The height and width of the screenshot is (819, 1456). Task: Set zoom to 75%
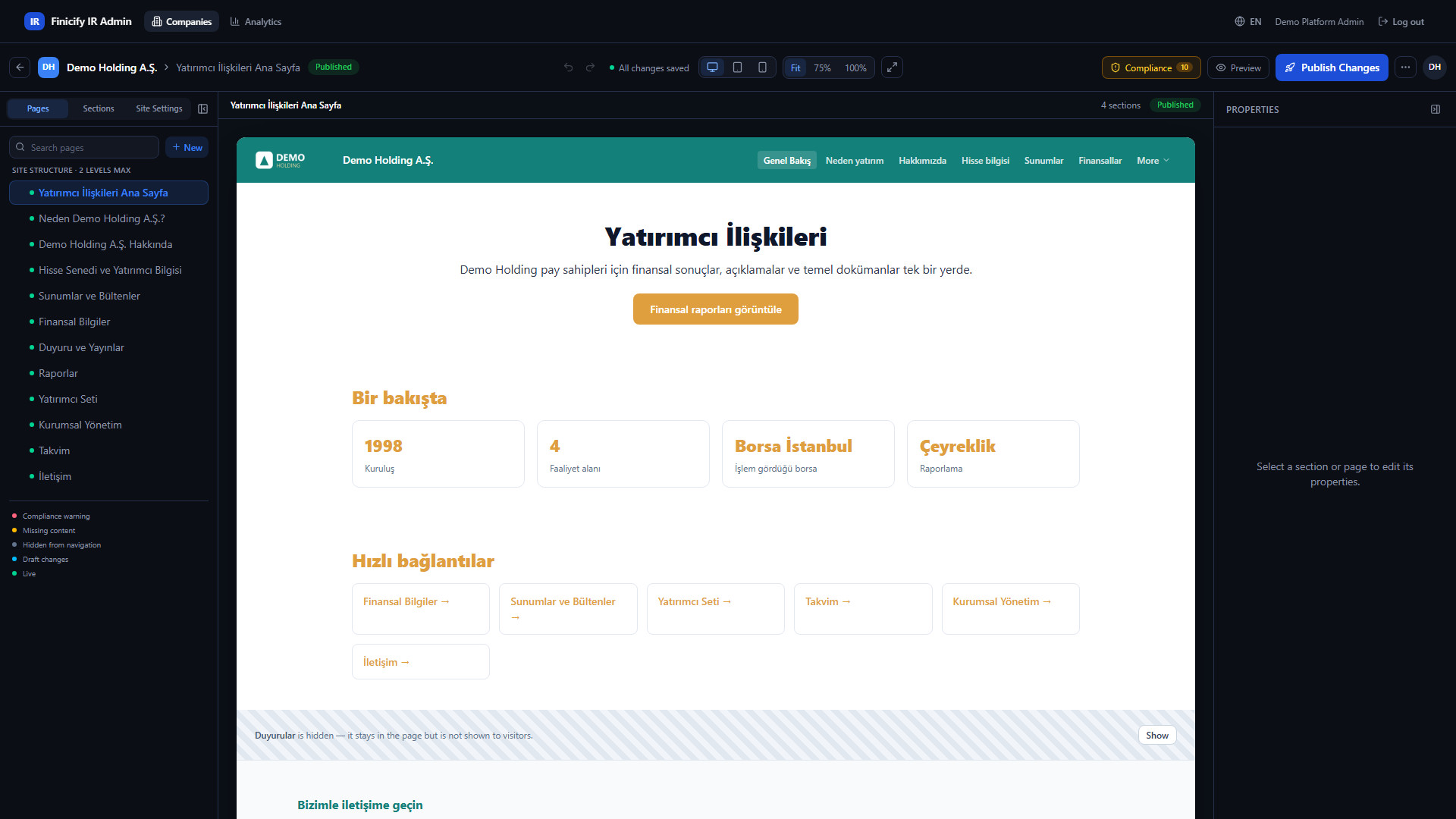click(822, 67)
